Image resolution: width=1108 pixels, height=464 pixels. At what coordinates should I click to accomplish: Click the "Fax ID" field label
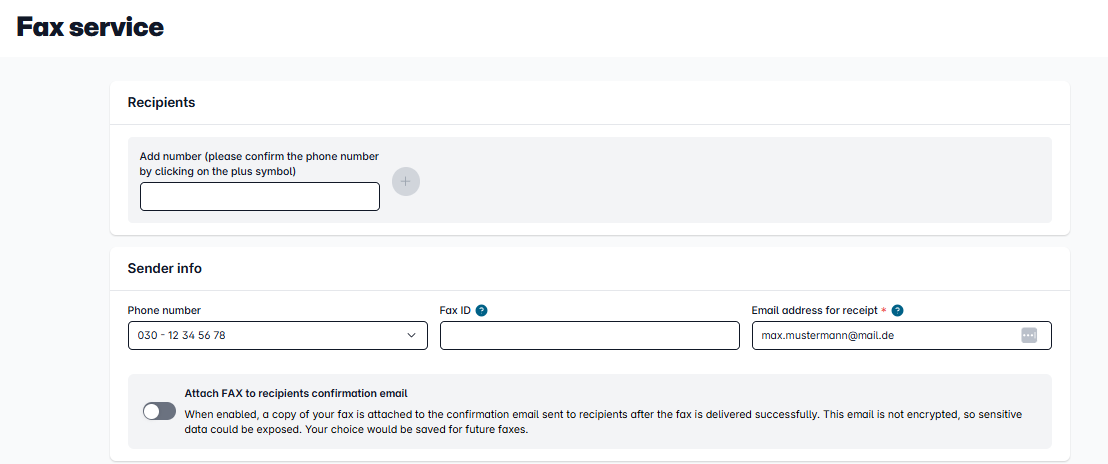pos(455,310)
